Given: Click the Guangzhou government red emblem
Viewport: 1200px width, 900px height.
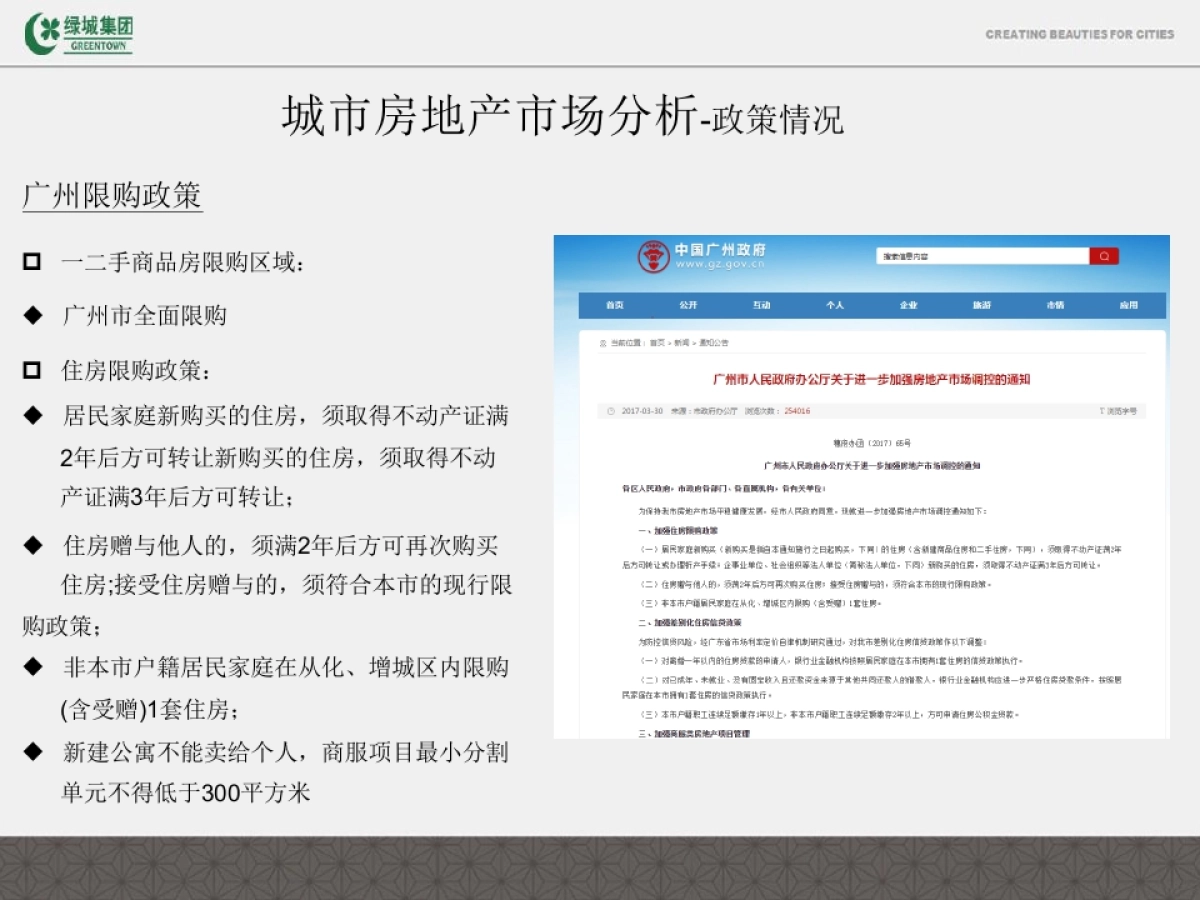Looking at the screenshot, I should point(654,257).
